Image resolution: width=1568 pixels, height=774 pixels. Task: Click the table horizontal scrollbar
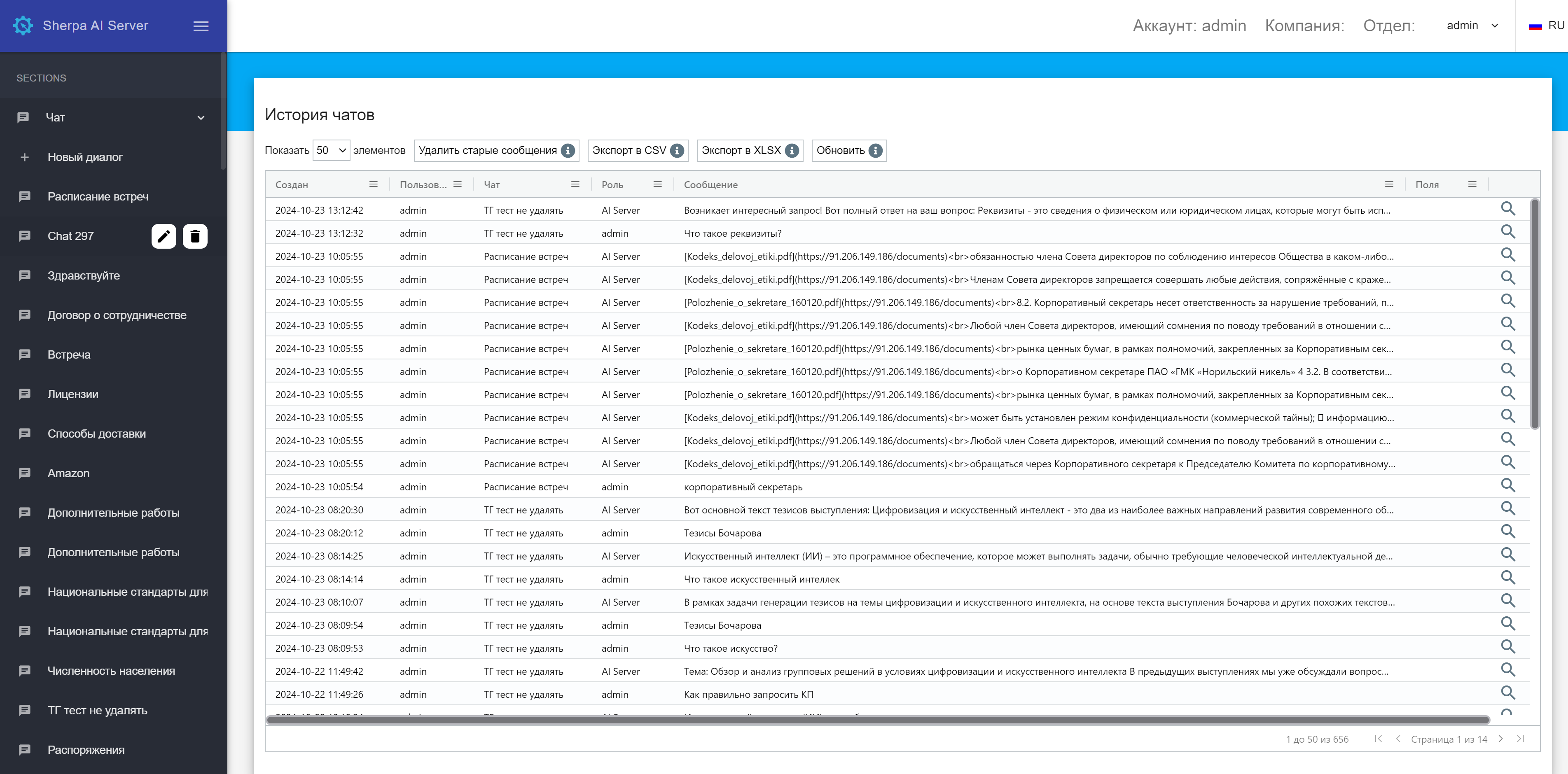pos(878,720)
